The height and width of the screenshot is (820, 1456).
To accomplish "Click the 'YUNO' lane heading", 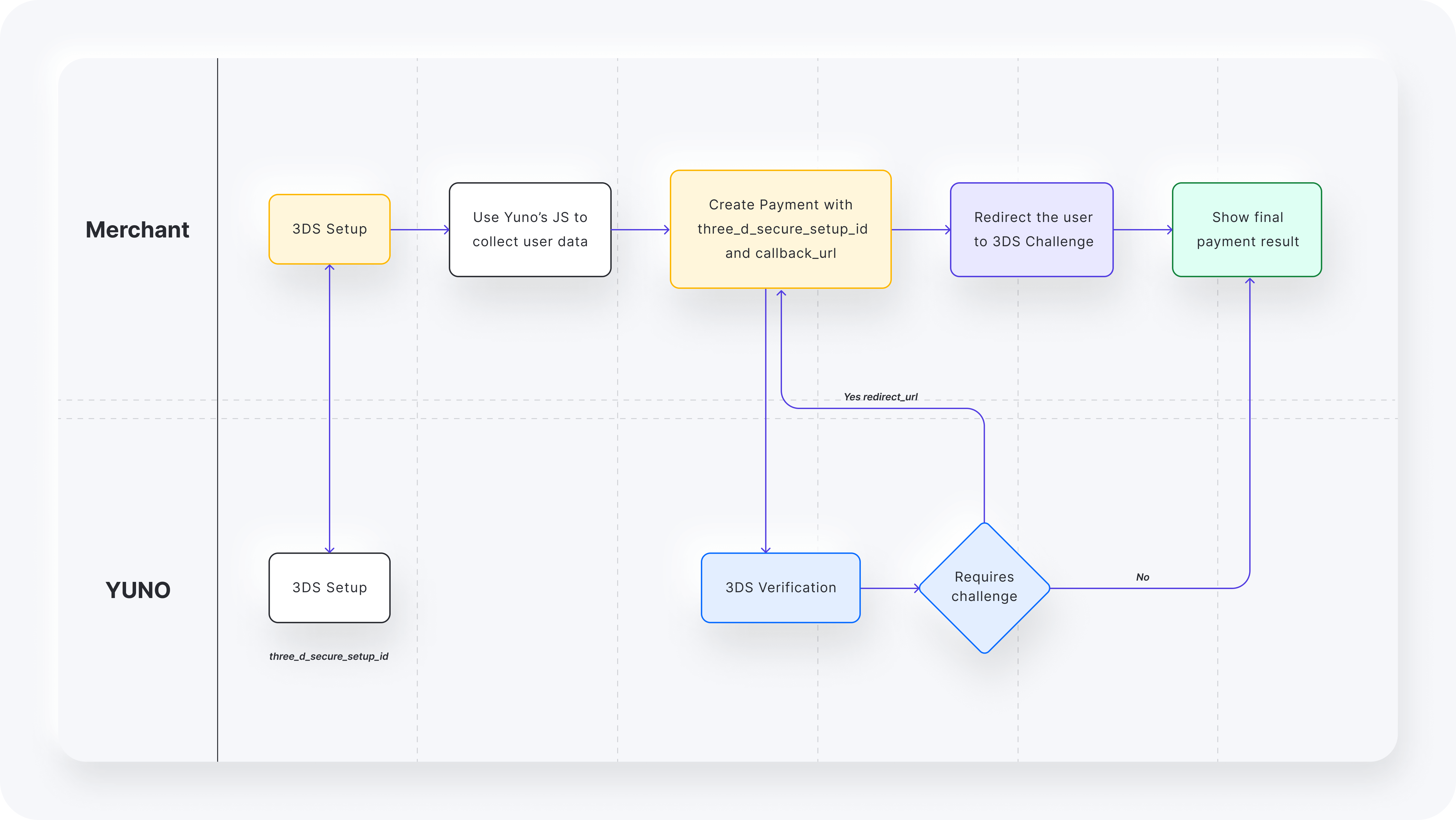I will click(x=137, y=590).
